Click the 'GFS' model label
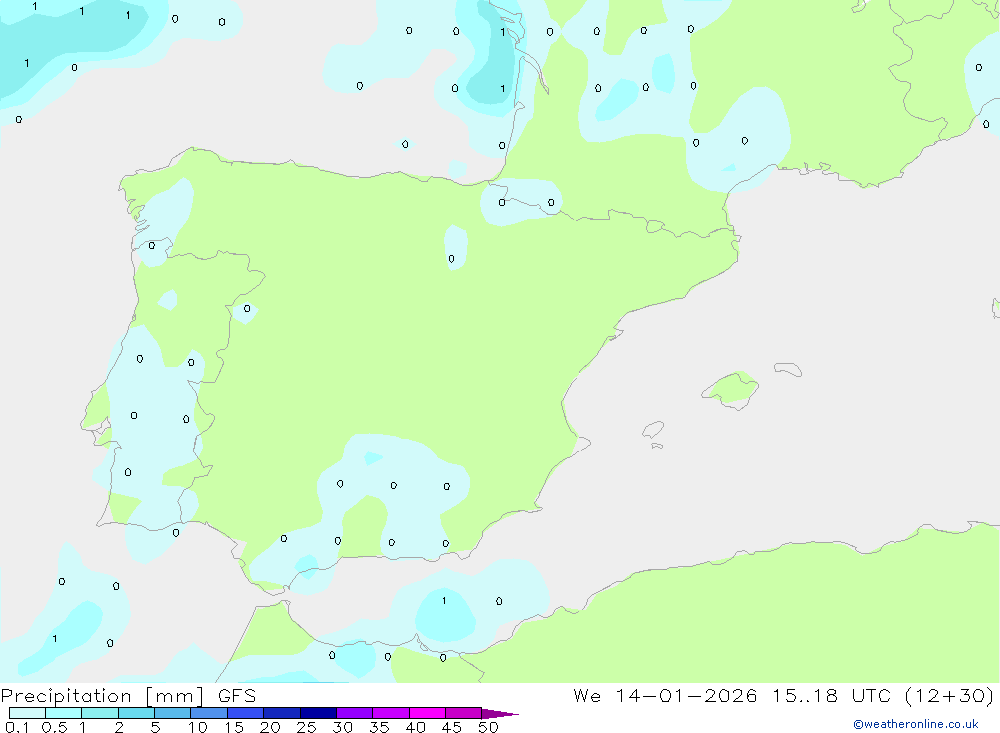 [237, 696]
